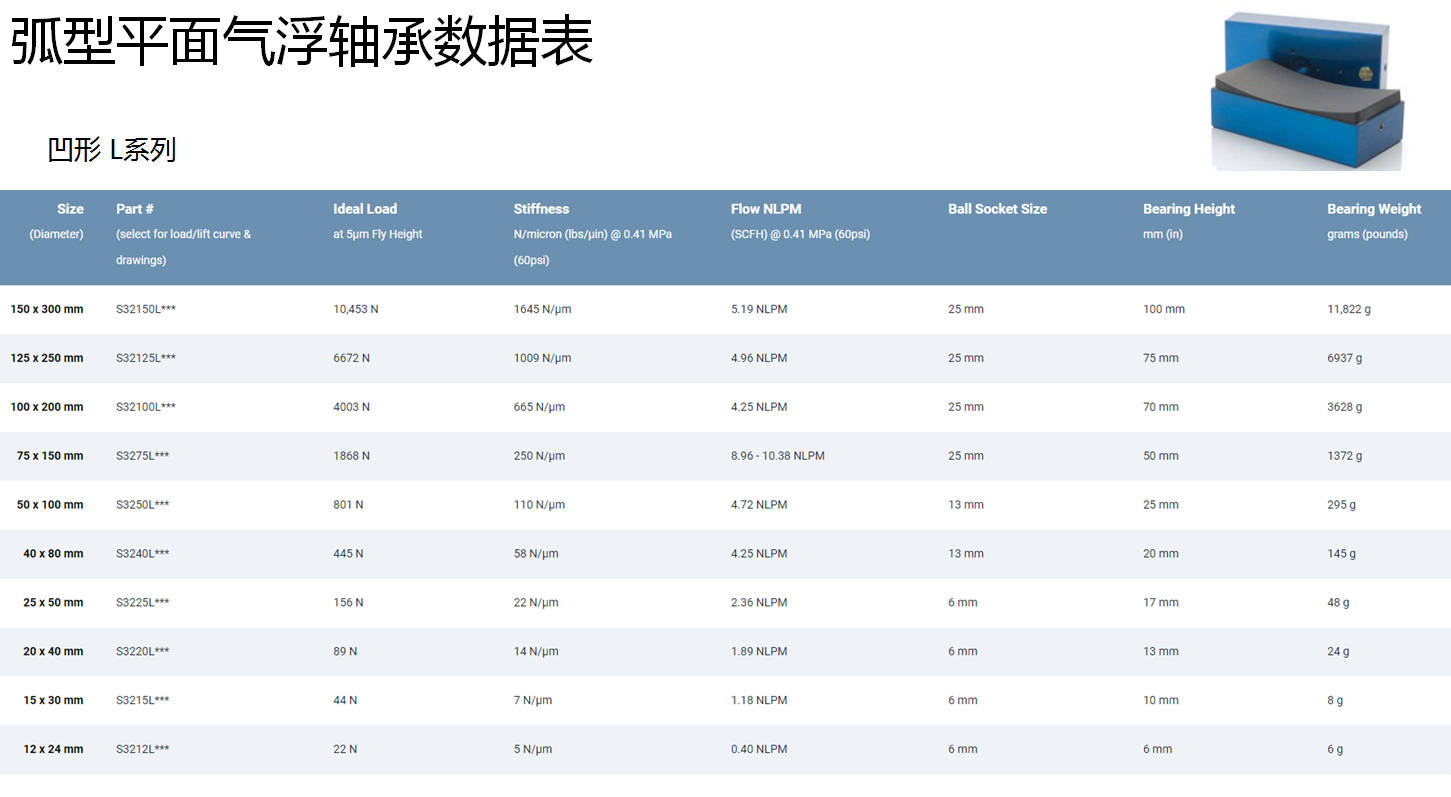
Task: Click the Stiffness column header
Action: tap(541, 209)
